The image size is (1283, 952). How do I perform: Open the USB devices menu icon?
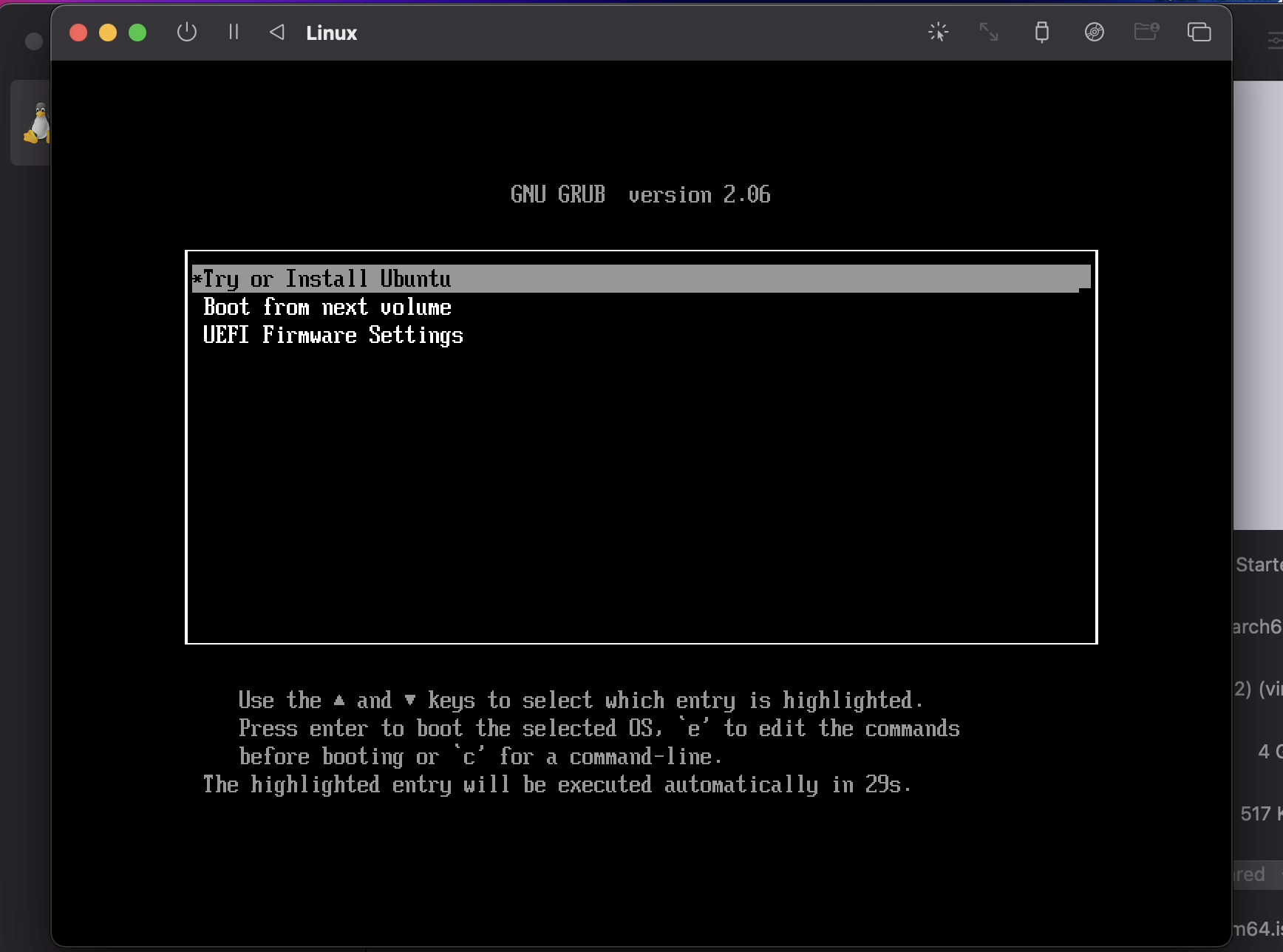(x=1041, y=32)
